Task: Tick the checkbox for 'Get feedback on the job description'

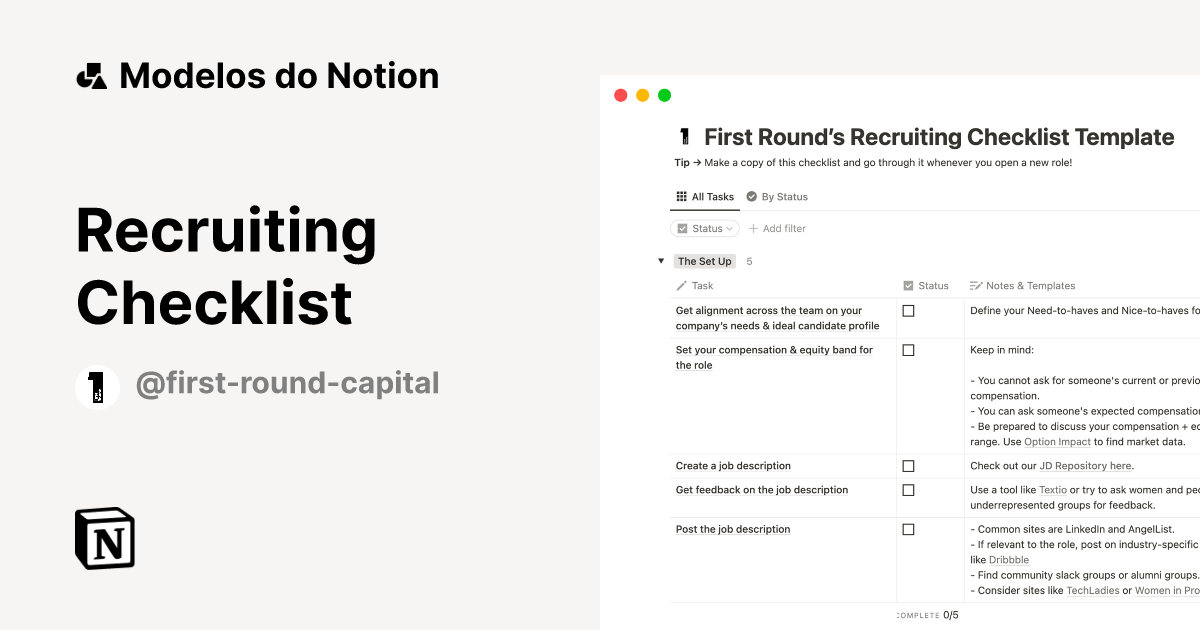Action: pos(908,490)
